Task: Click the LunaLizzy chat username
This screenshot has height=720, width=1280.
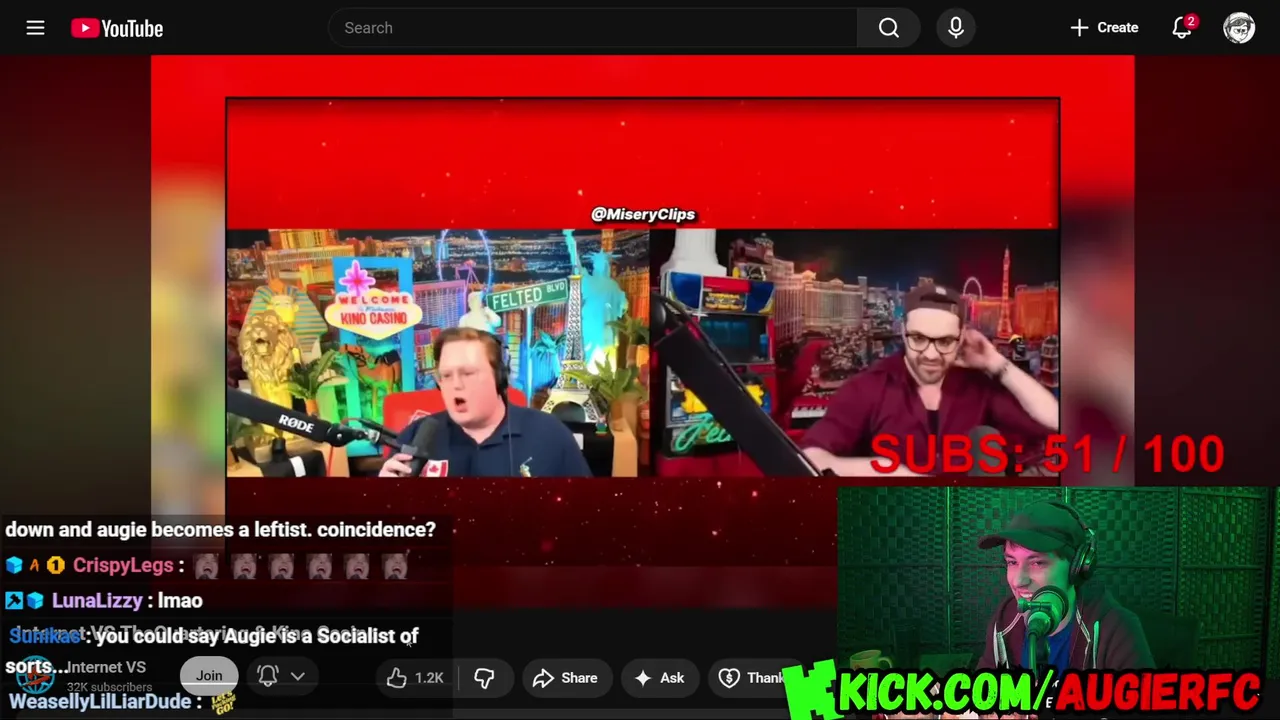Action: [97, 600]
